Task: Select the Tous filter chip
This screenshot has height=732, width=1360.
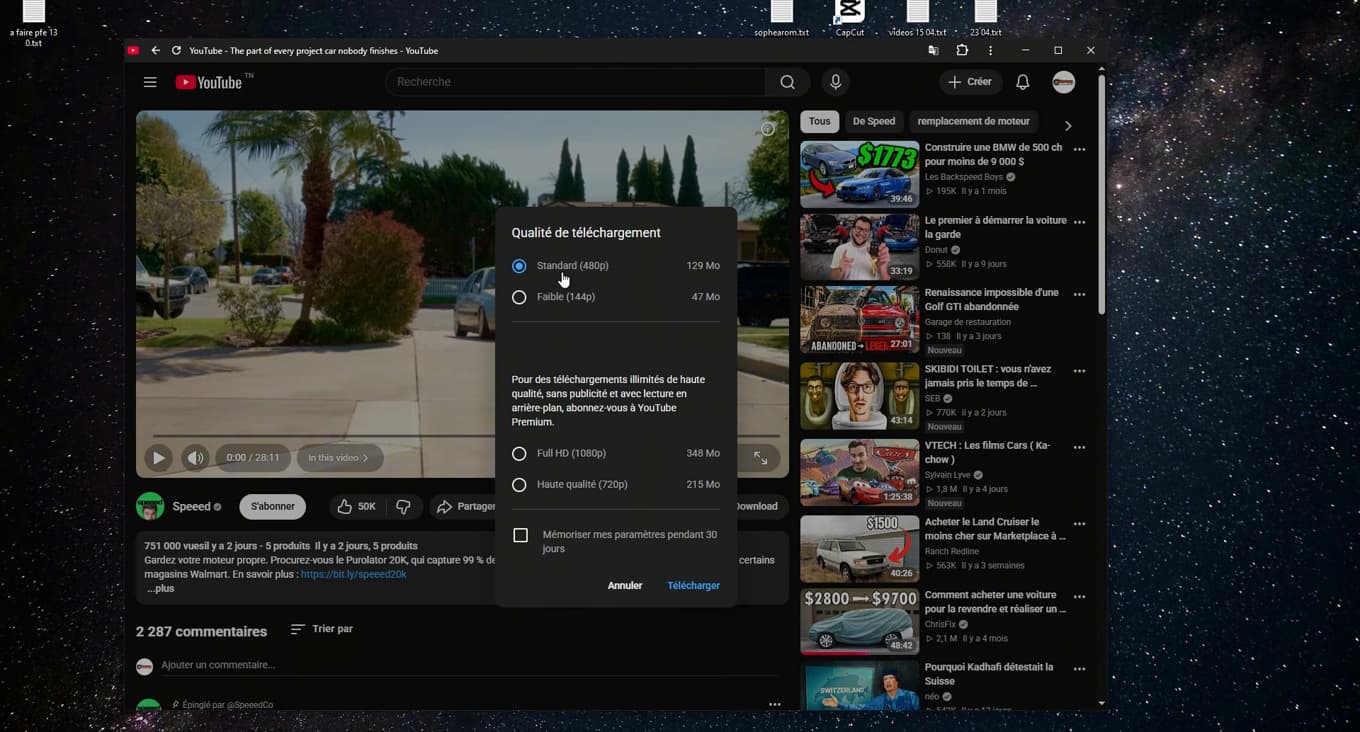Action: [820, 121]
